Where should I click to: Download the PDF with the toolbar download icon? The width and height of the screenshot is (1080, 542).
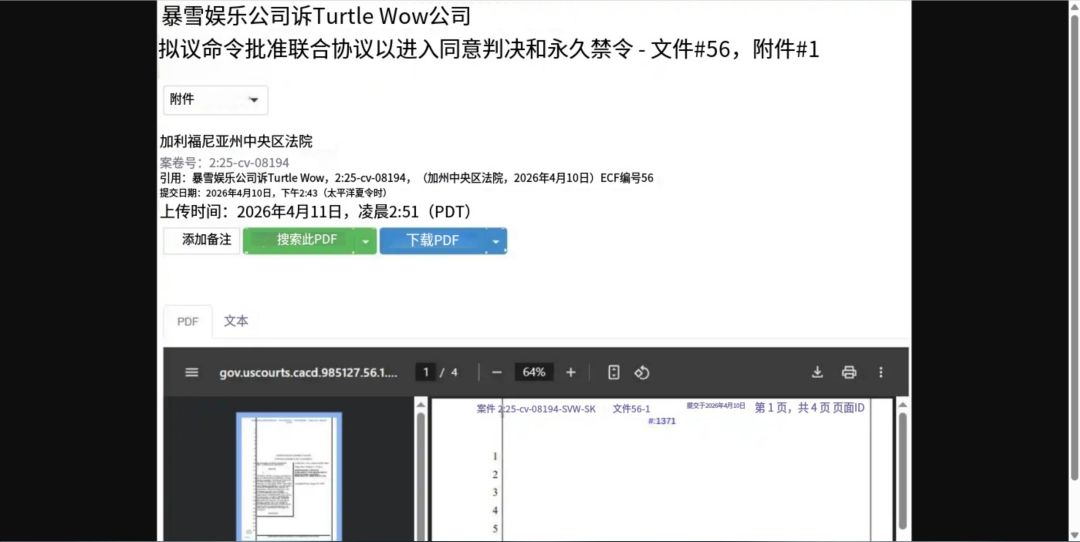click(x=817, y=373)
